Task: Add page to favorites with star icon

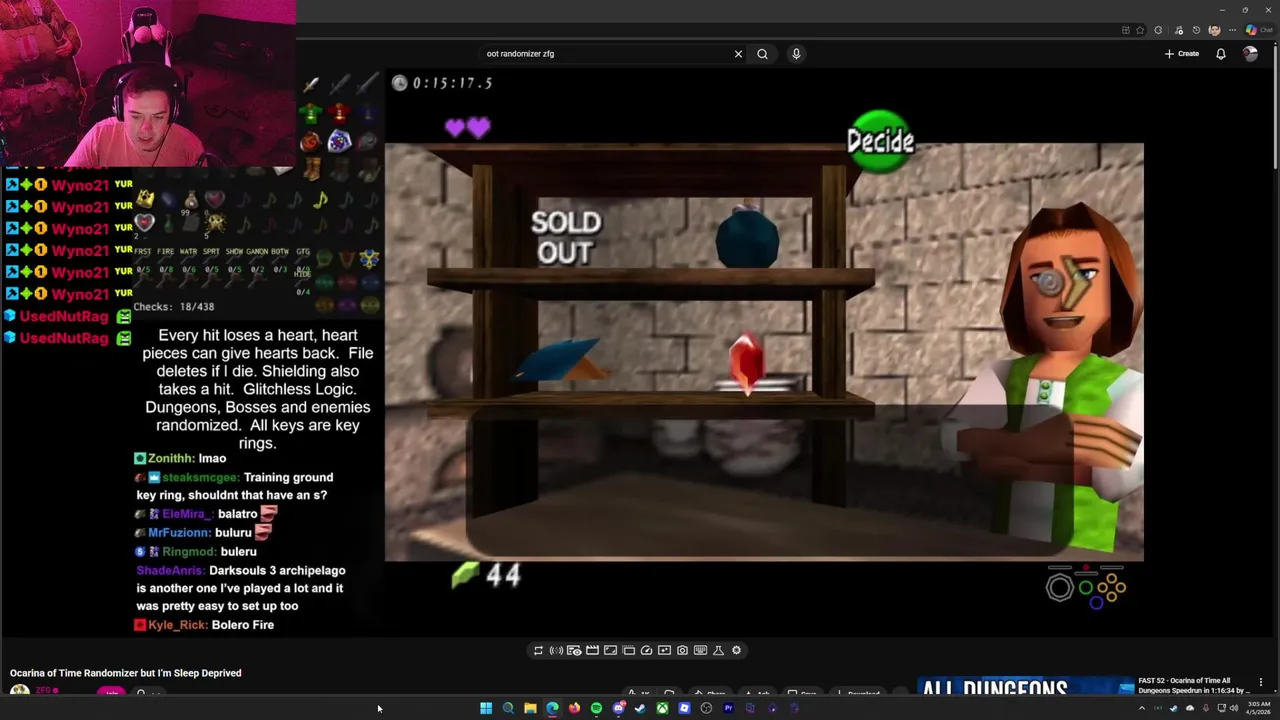Action: coord(1140,30)
